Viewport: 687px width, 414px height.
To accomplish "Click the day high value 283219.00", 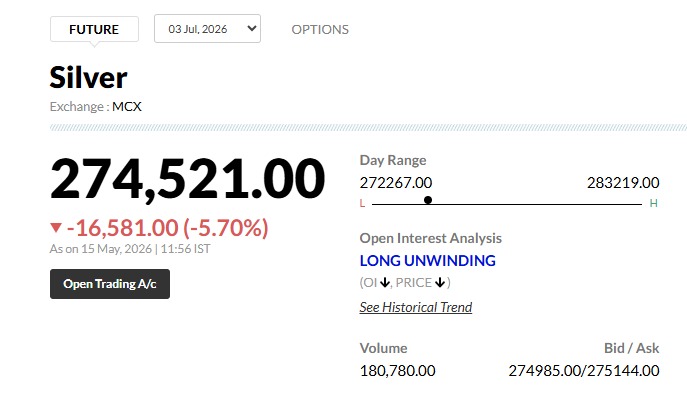I will (623, 183).
